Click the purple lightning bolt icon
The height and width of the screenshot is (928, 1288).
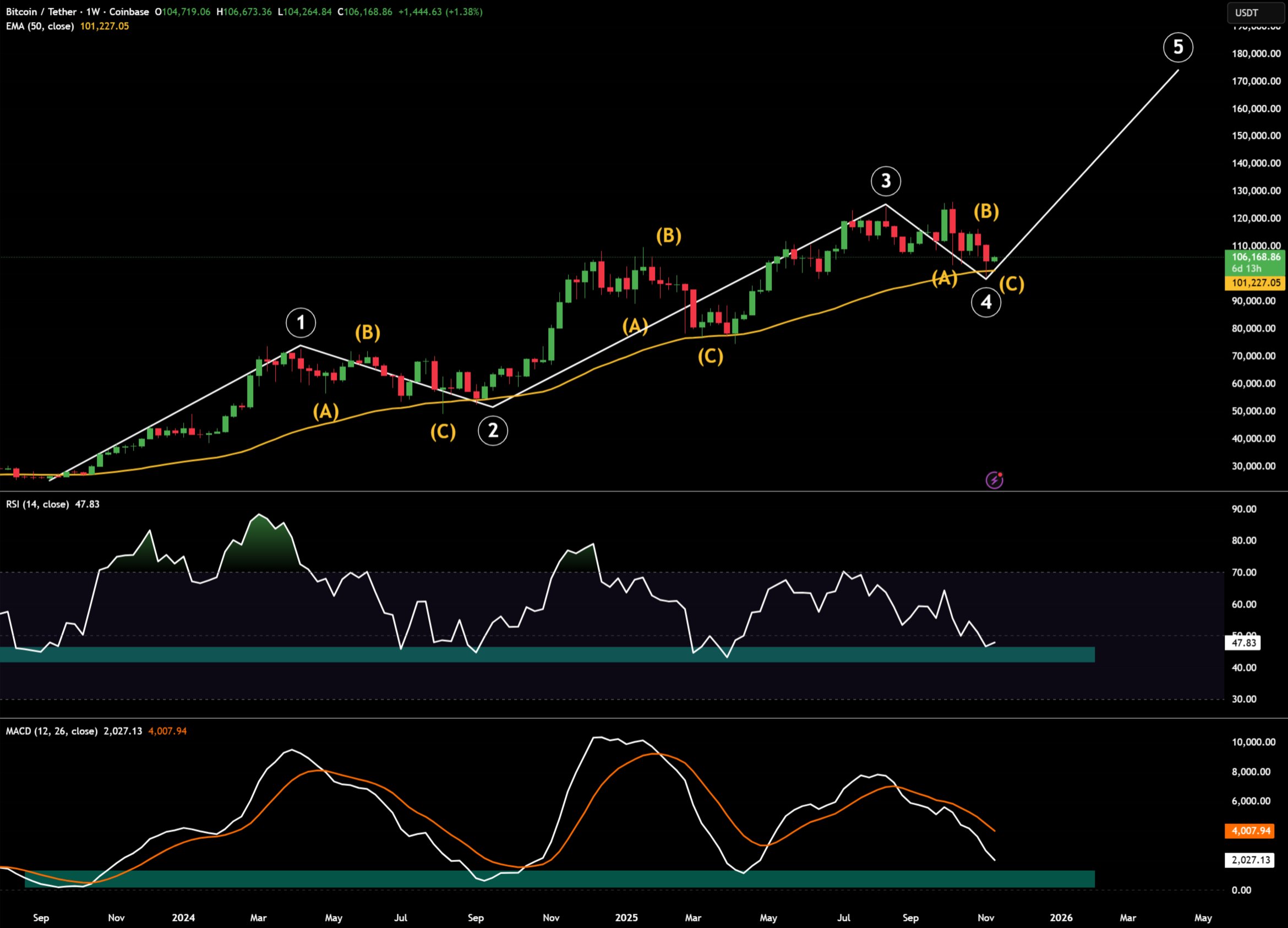point(994,481)
